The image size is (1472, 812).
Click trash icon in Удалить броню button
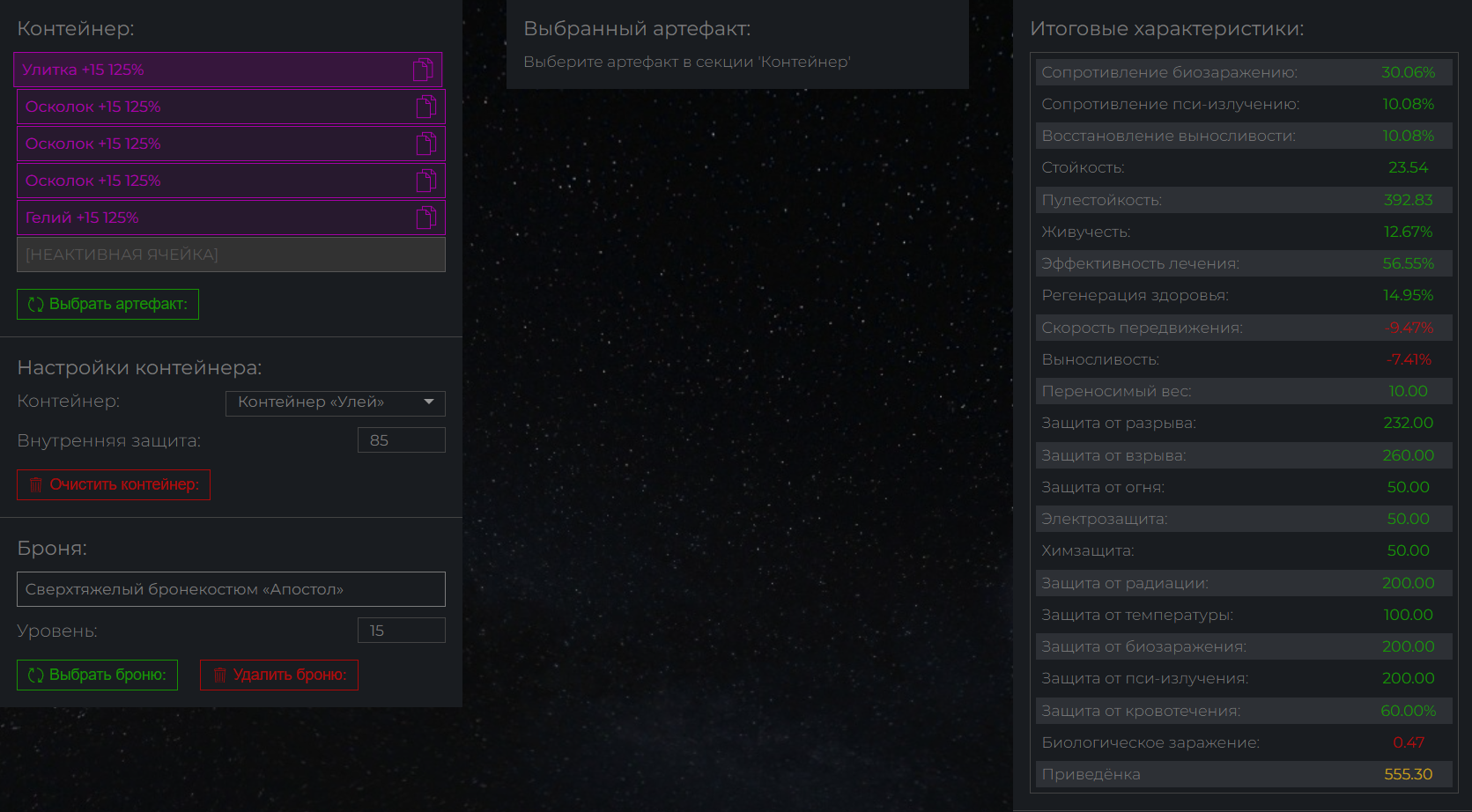tap(220, 675)
